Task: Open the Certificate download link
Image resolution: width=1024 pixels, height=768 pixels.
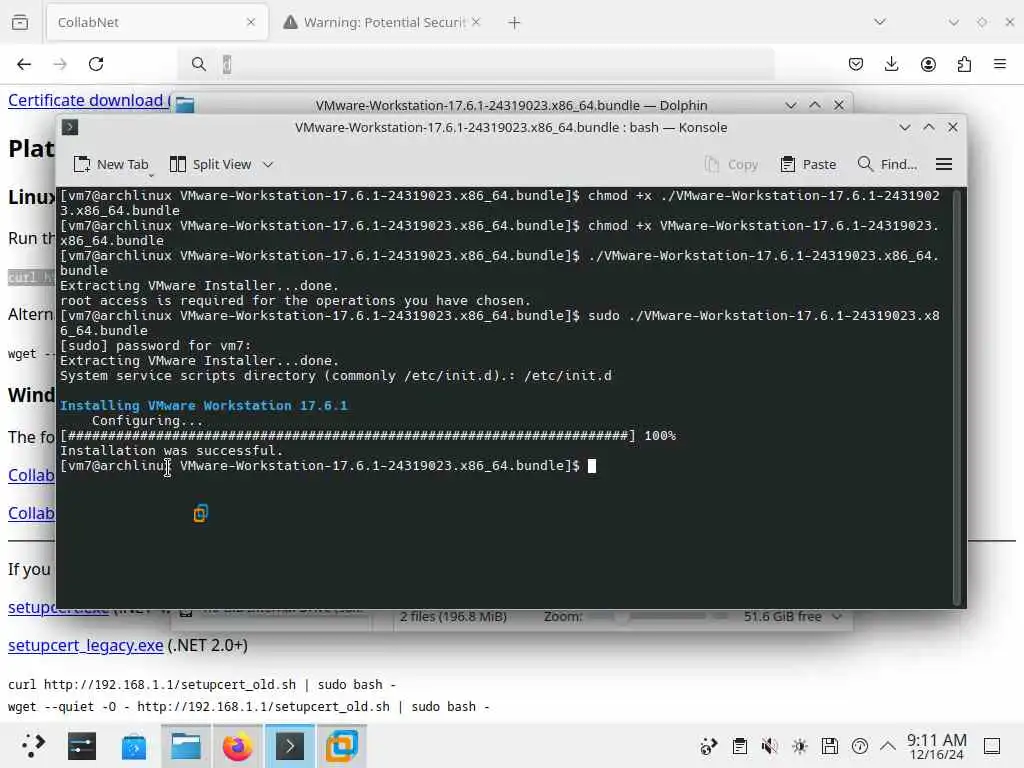Action: point(89,101)
